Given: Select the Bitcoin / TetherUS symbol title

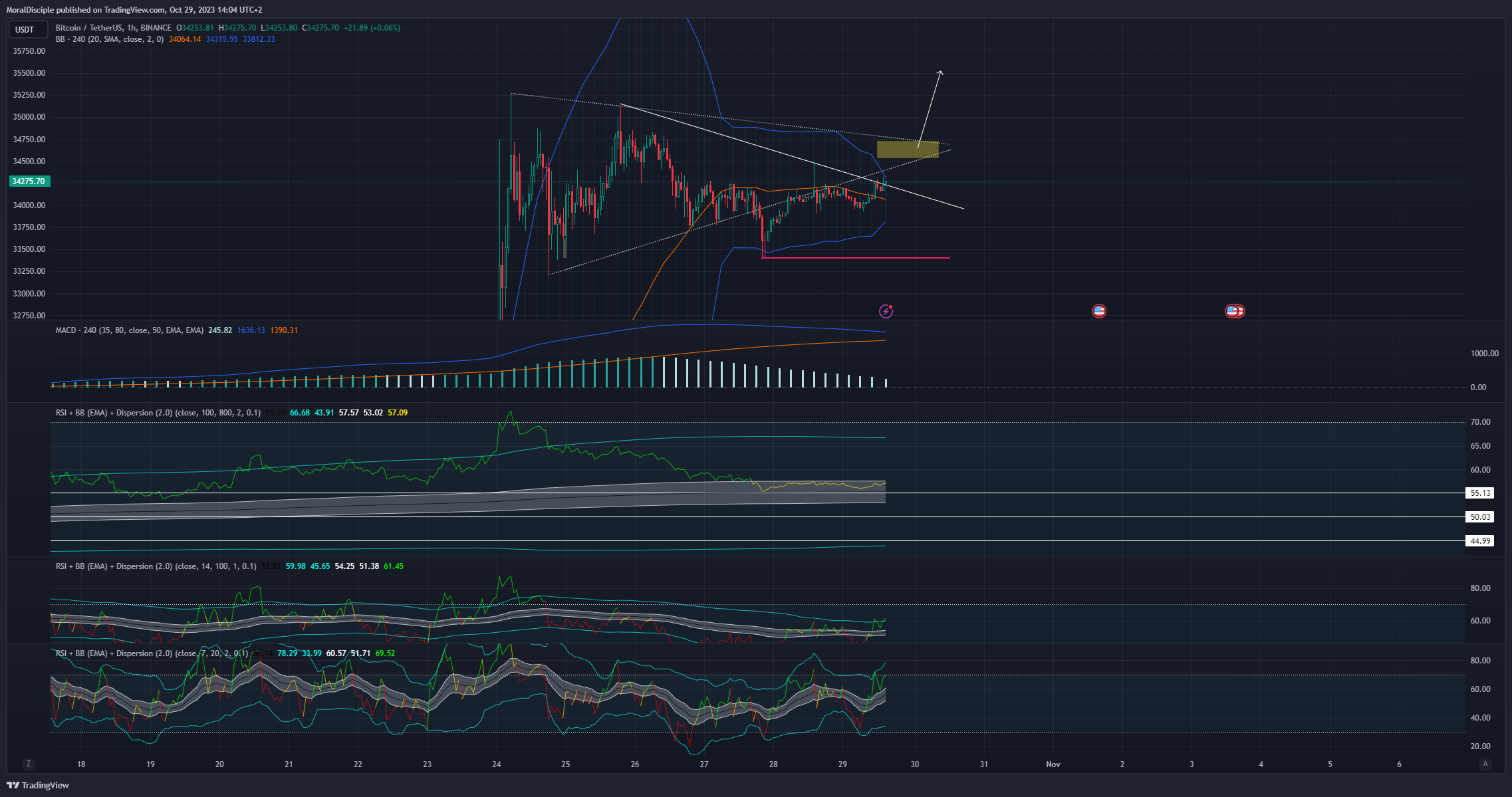Looking at the screenshot, I should (x=113, y=28).
